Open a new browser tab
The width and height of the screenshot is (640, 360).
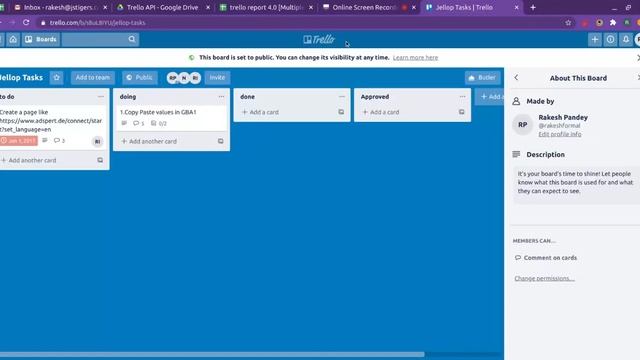[533, 7]
